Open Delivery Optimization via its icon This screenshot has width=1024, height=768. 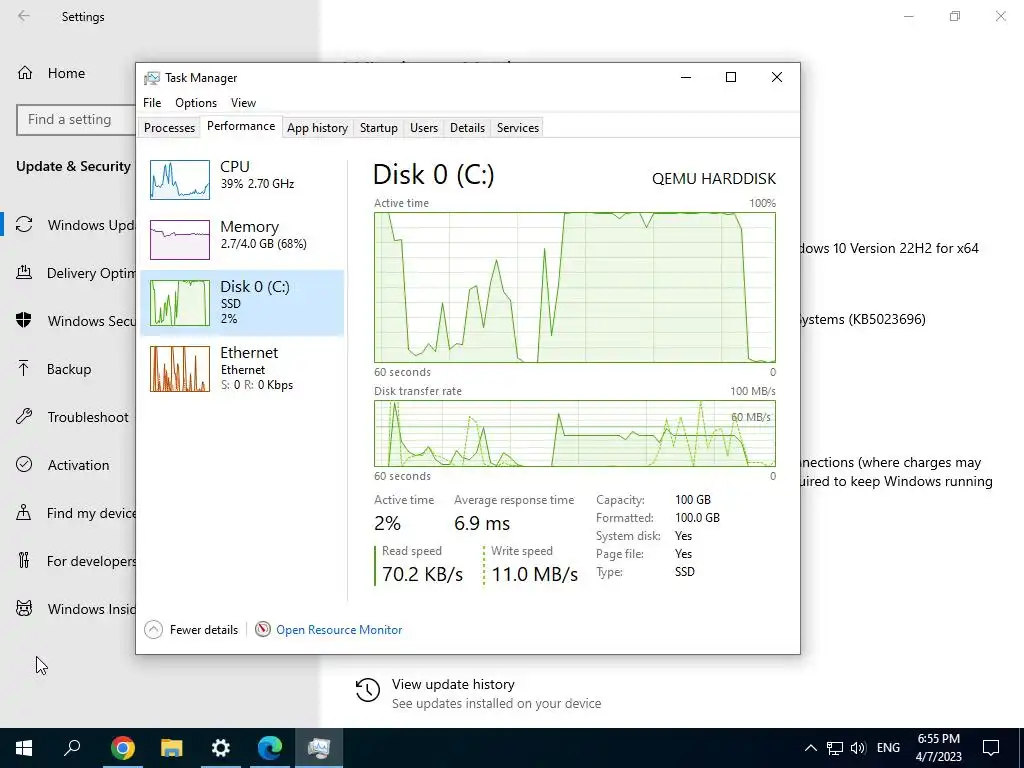(24, 272)
